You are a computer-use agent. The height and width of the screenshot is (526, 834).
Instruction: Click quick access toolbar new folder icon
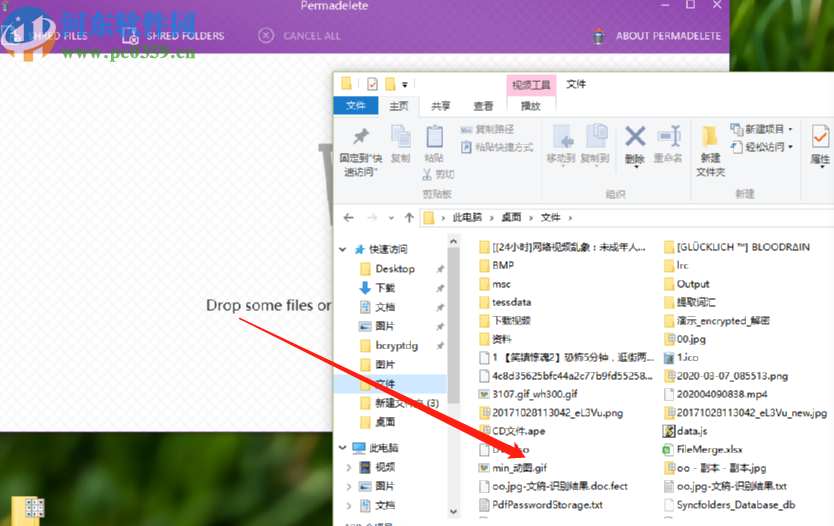390,84
